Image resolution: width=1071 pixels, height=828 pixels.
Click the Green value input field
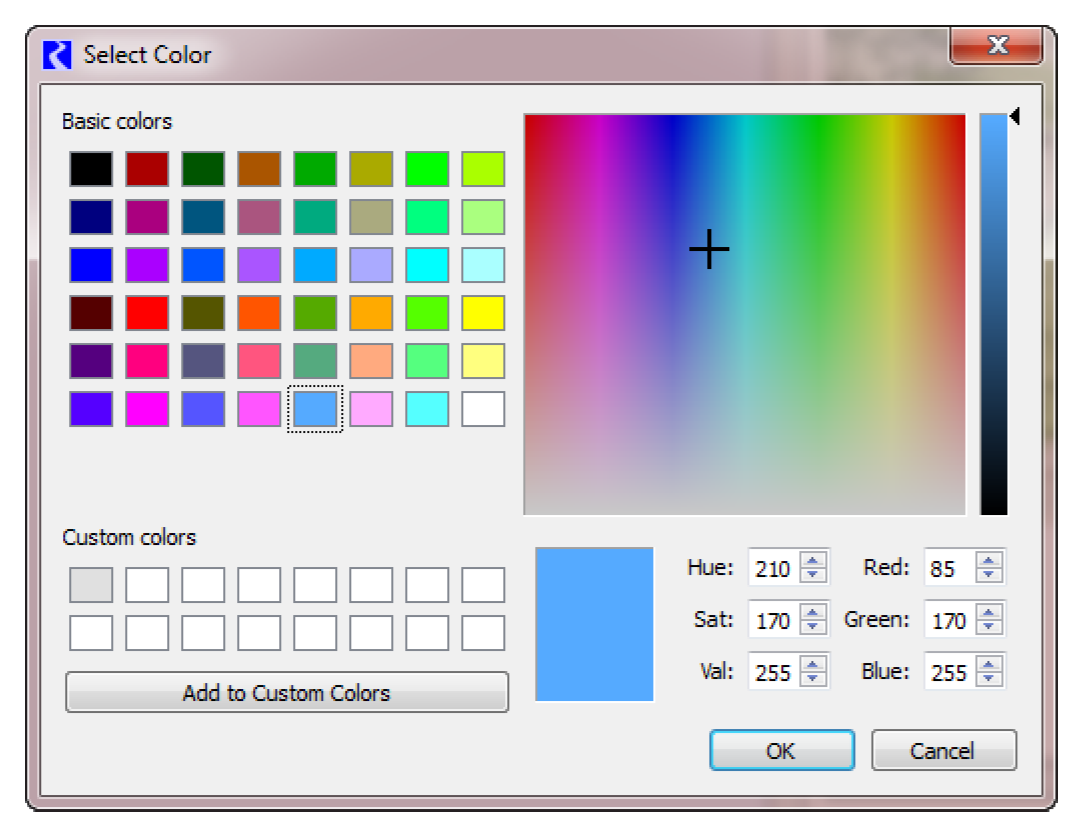tap(947, 620)
